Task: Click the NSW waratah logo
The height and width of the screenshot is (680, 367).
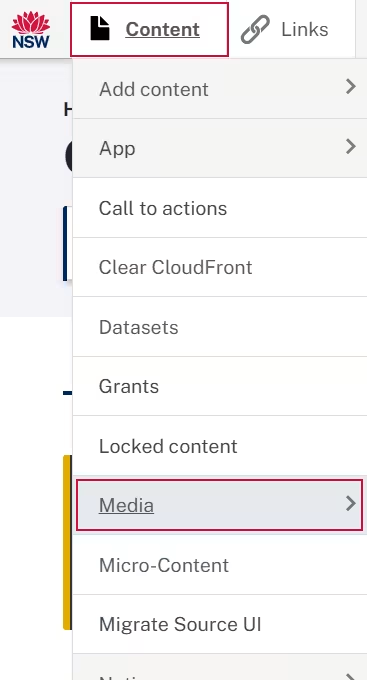Action: (x=30, y=30)
